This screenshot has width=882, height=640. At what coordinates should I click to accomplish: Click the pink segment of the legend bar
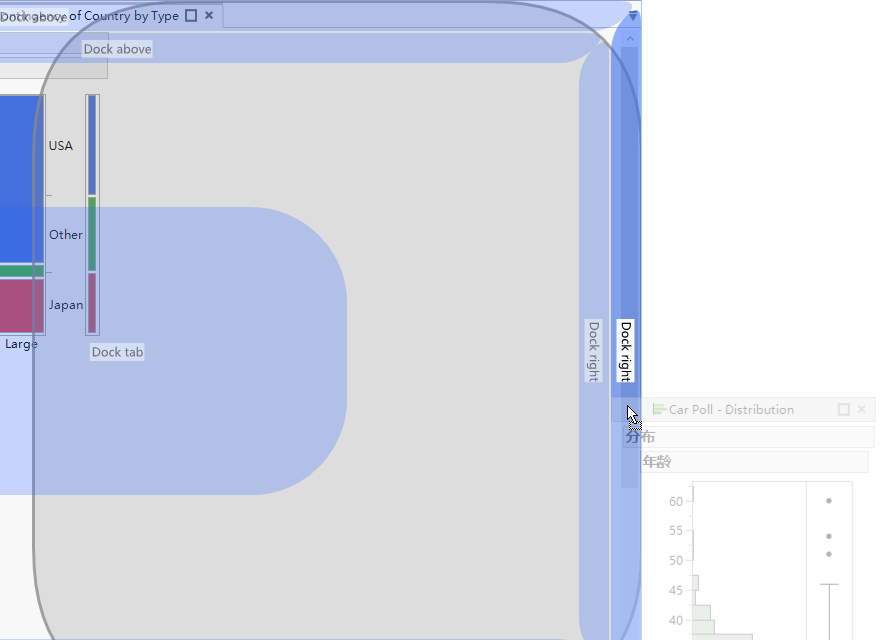(x=92, y=303)
